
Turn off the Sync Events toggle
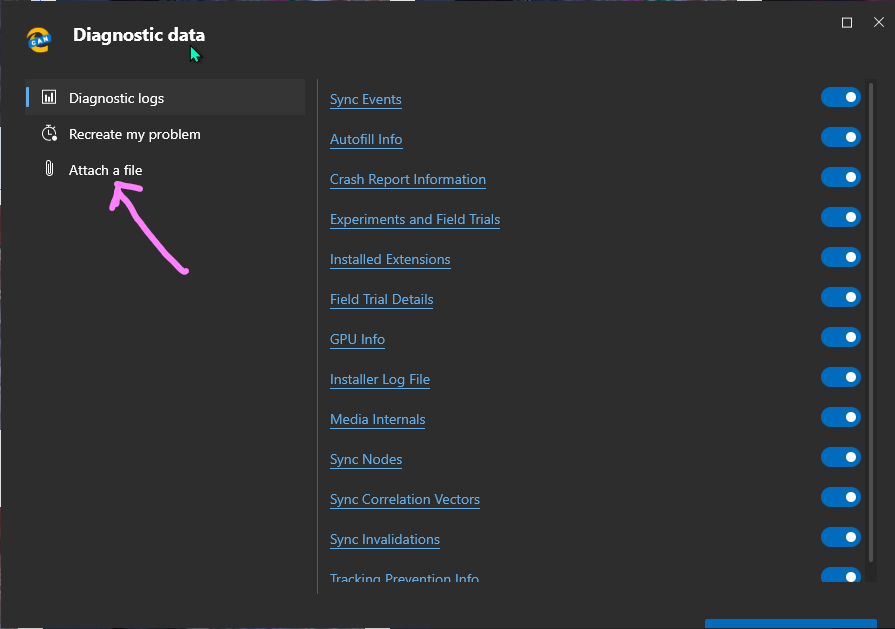pos(840,97)
